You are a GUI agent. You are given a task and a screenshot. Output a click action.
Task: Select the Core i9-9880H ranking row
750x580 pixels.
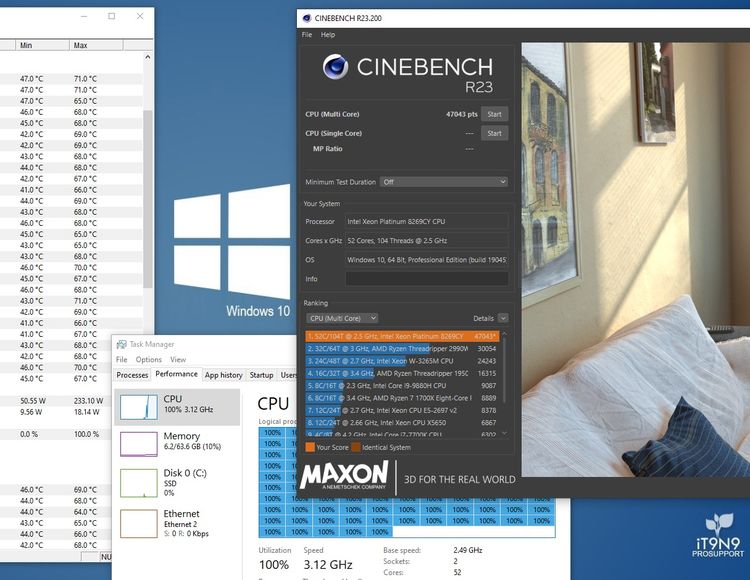point(402,385)
